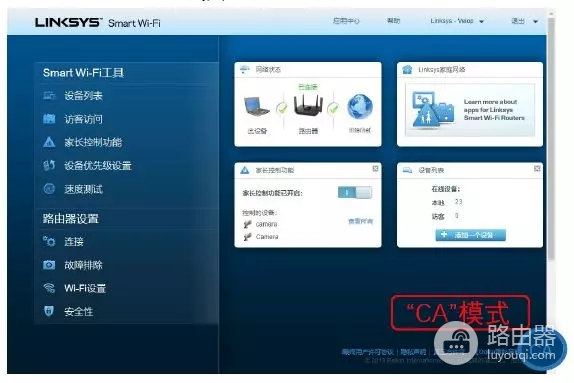Open 家长控制功能 warning triangle icon
The image size is (574, 383).
[x=49, y=142]
